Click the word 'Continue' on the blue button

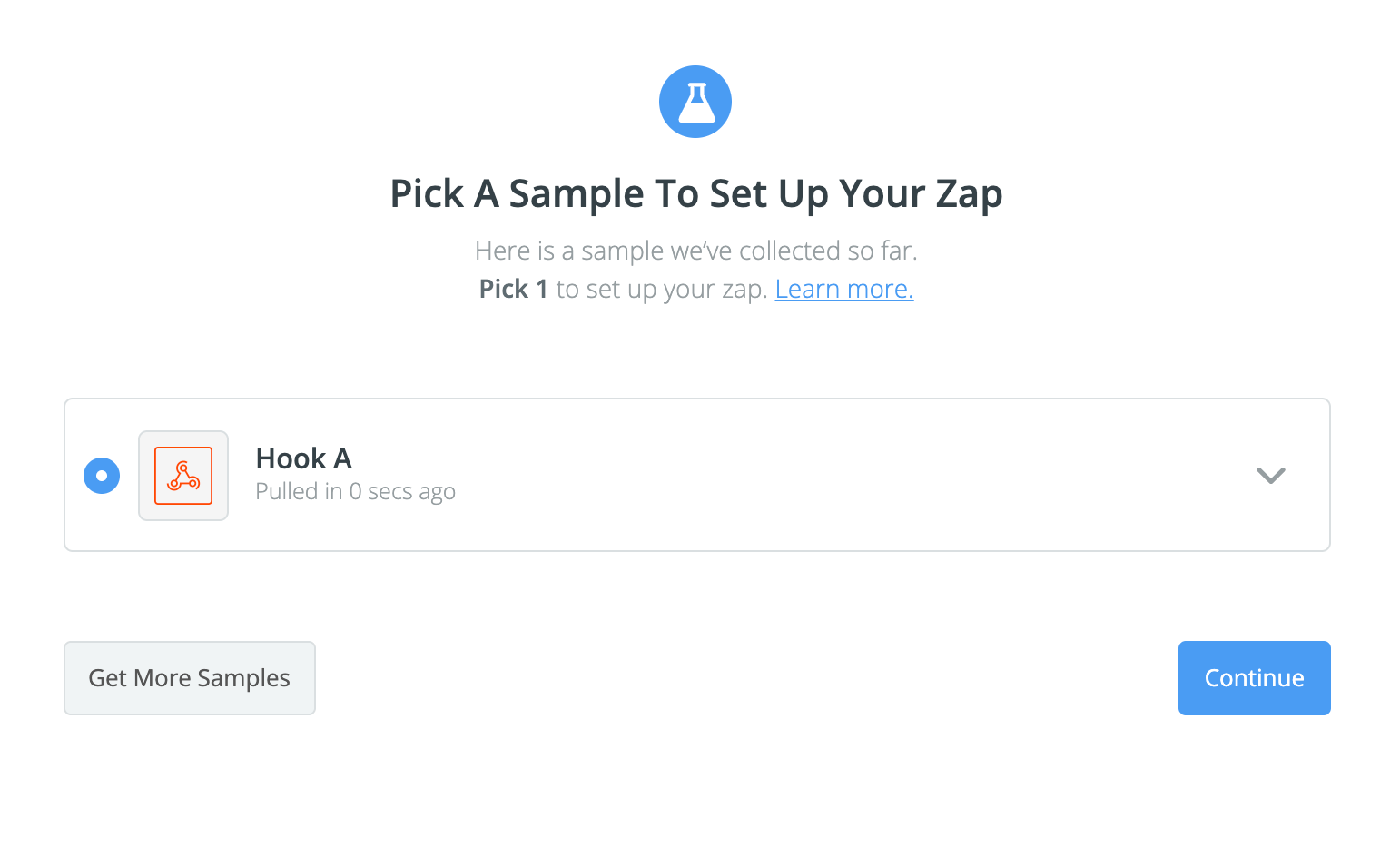pyautogui.click(x=1254, y=678)
